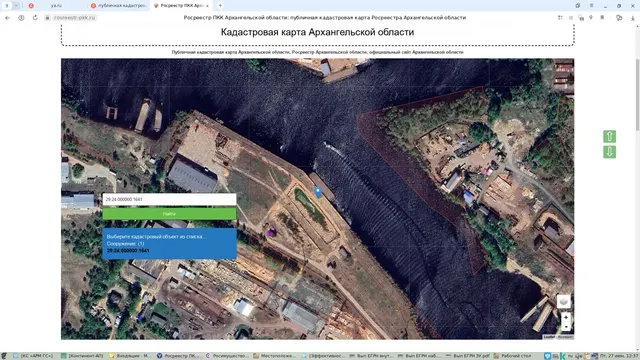640x360 pixels.
Task: Click heading Кадастровая карта Архангельской области
Action: [317, 32]
